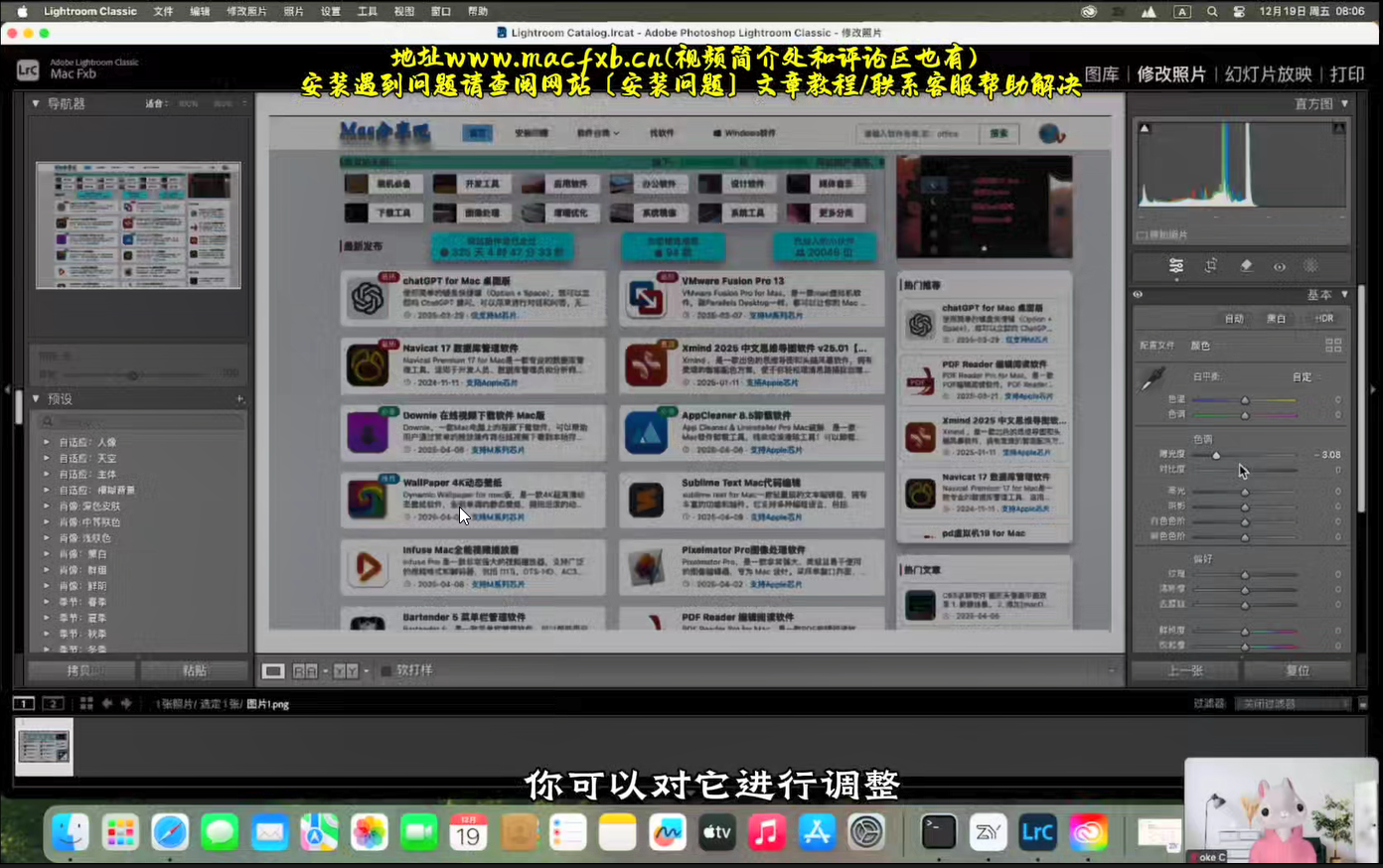Screen dimensions: 1383x868
Task: Pick the white balance eyedropper tool
Action: (1152, 378)
